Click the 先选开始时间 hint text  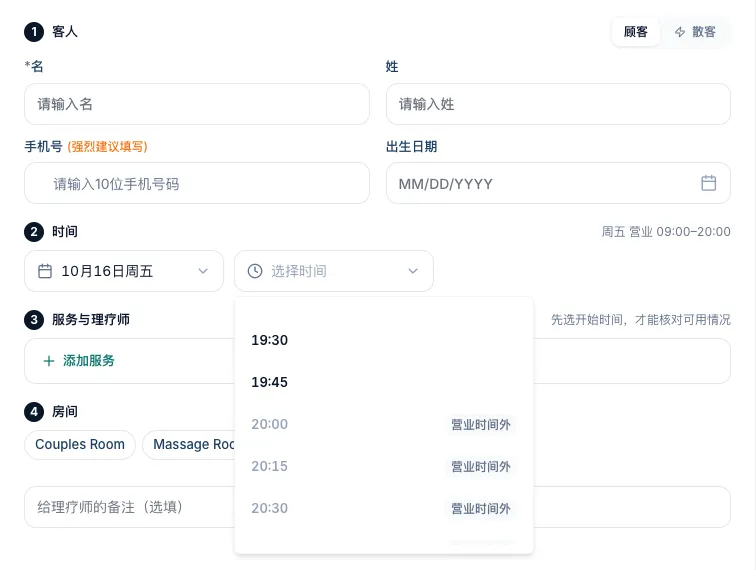tap(641, 319)
